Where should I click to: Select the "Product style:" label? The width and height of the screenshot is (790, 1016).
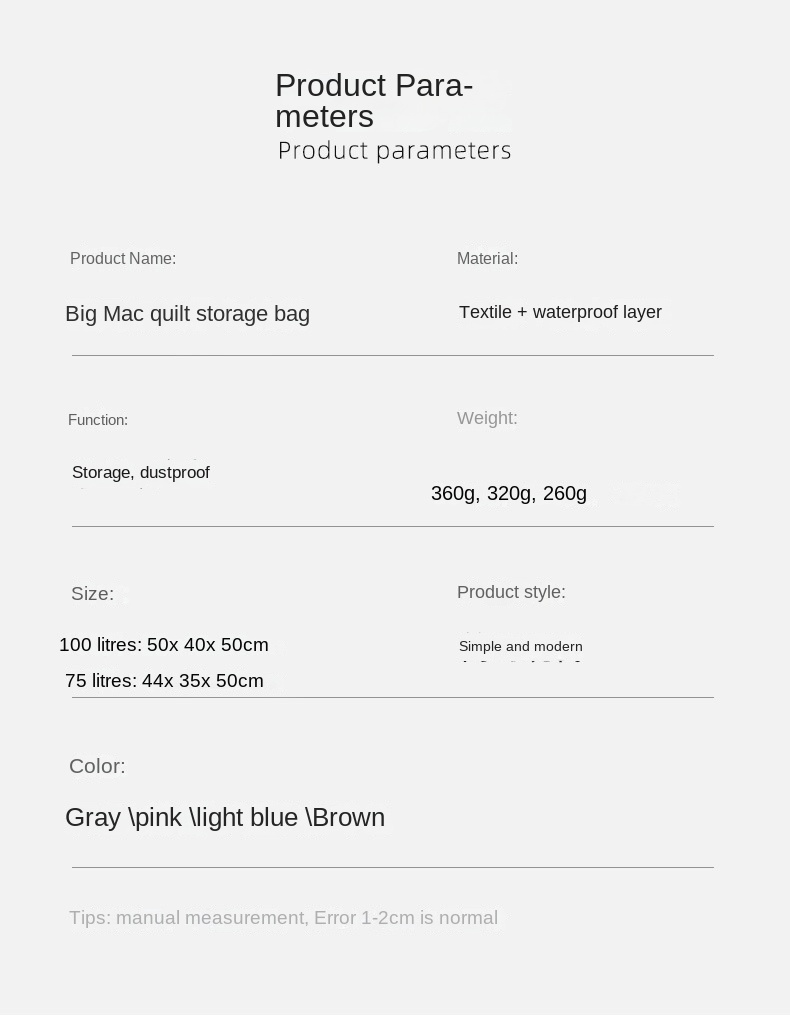coord(511,592)
